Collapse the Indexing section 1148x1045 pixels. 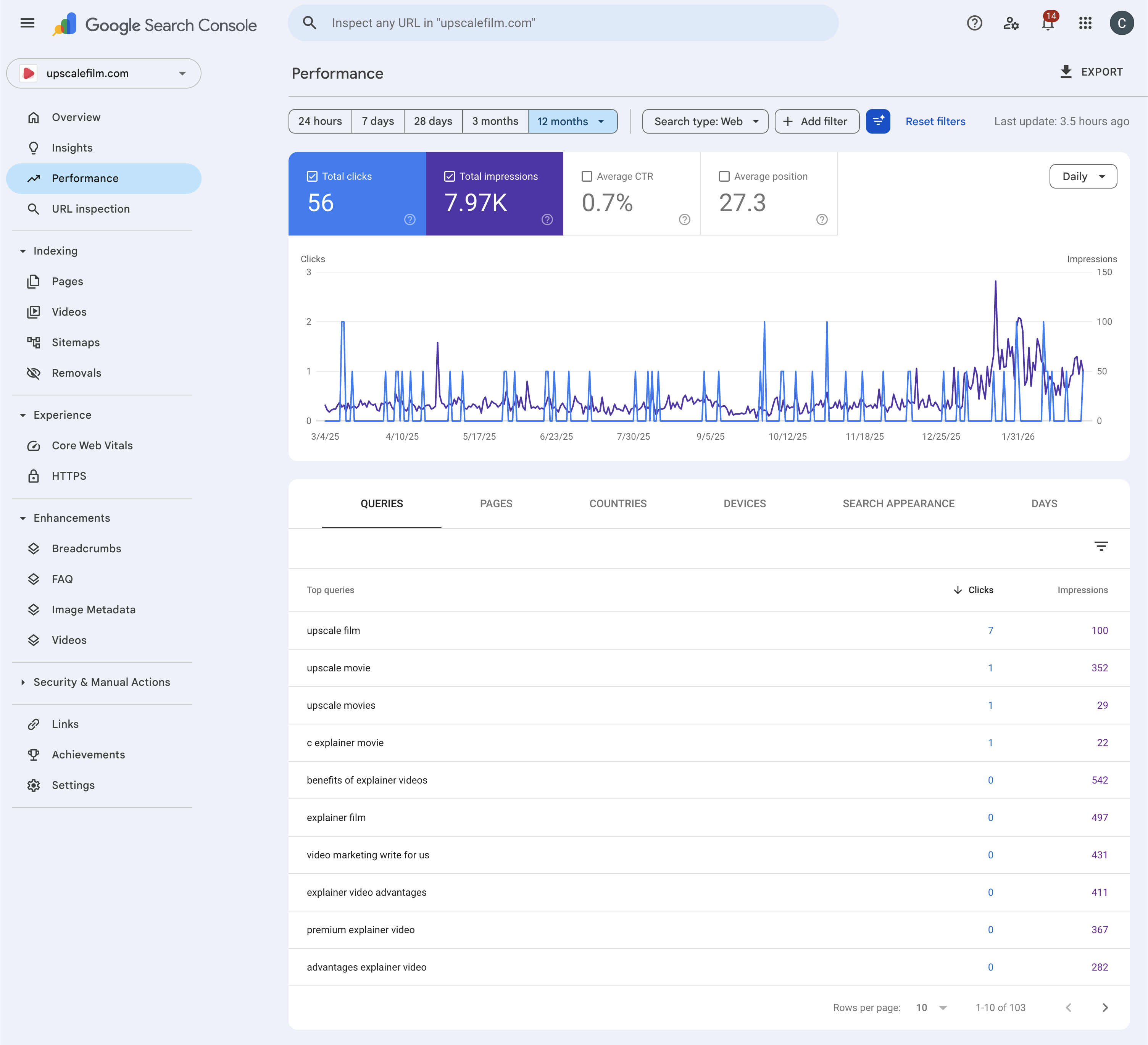(23, 251)
